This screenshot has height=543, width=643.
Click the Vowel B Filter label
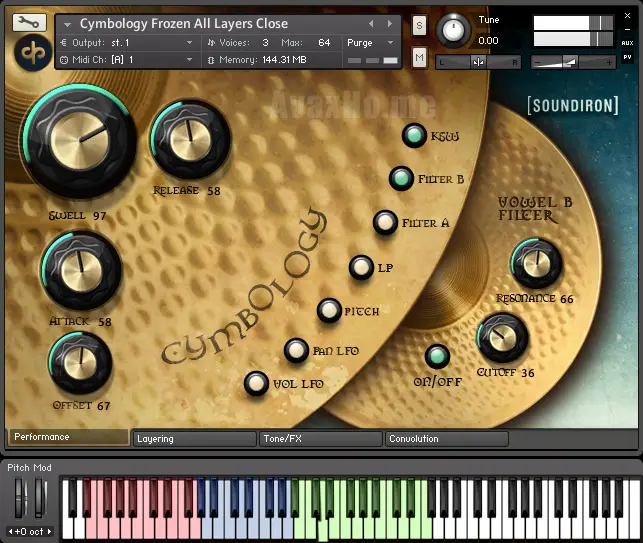tap(535, 209)
